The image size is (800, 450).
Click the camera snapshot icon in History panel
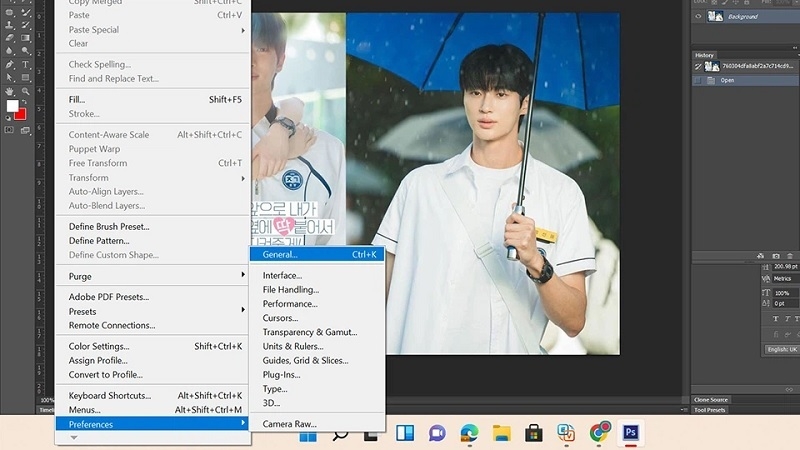click(776, 256)
